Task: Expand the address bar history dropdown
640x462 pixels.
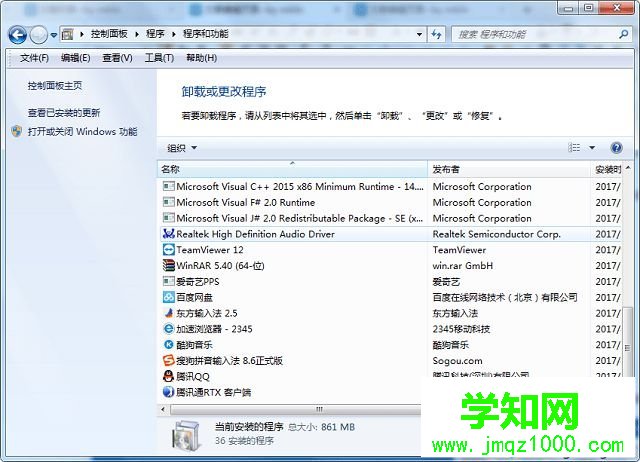Action: pyautogui.click(x=419, y=35)
